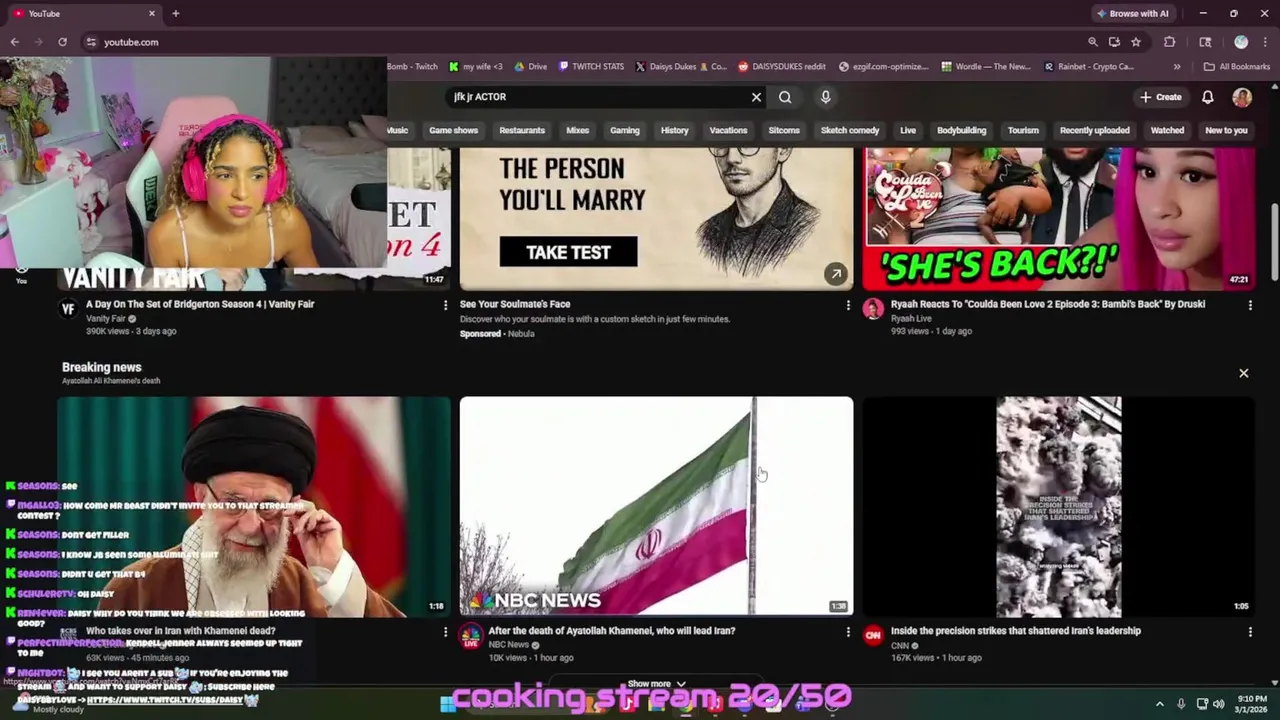The image size is (1280, 720).
Task: Open the Drive bookmark
Action: tap(530, 67)
